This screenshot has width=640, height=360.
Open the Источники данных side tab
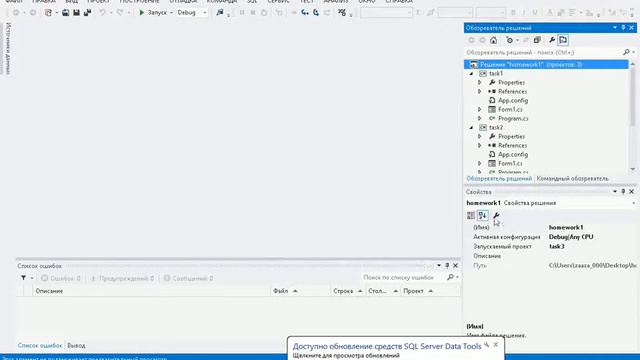(8, 48)
